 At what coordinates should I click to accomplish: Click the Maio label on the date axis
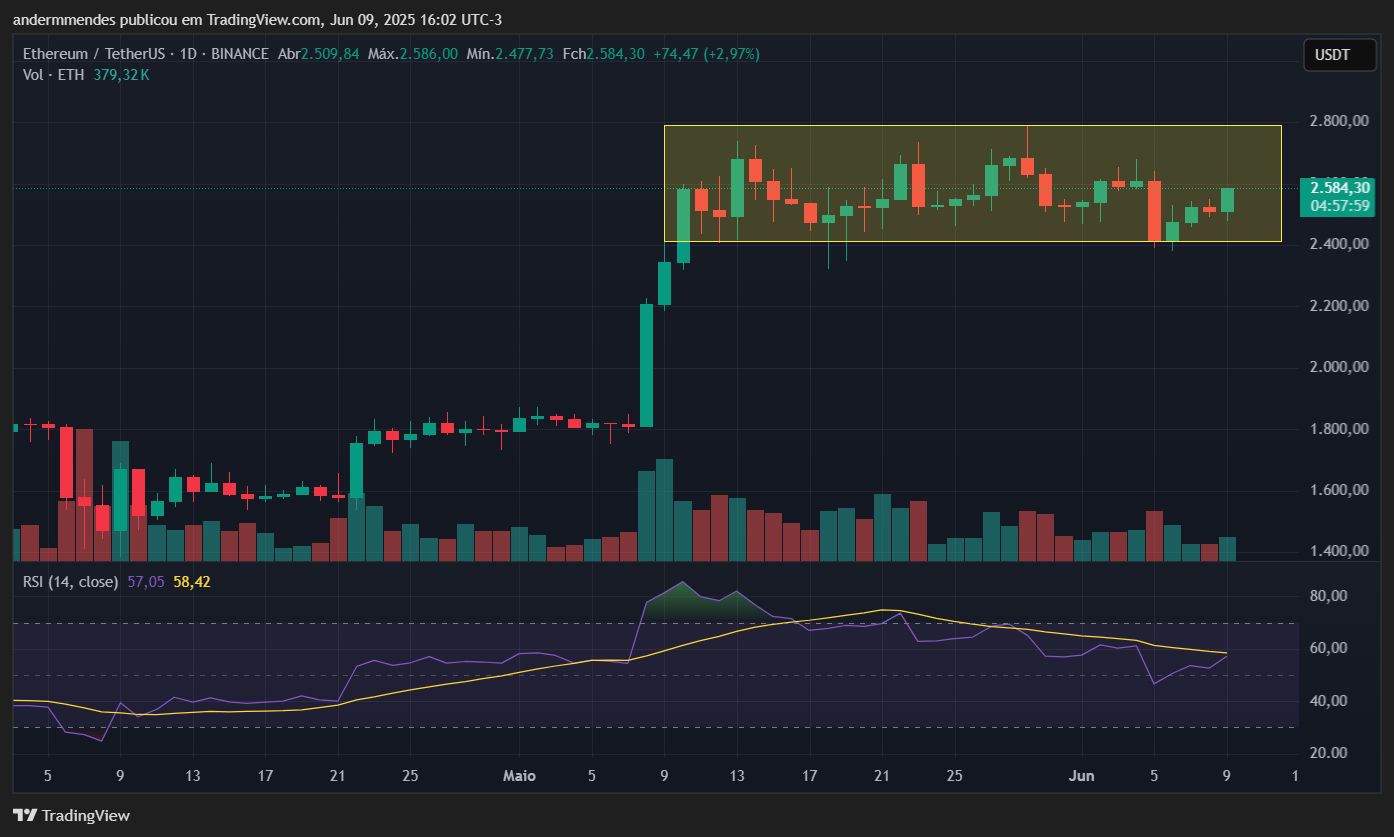(518, 776)
